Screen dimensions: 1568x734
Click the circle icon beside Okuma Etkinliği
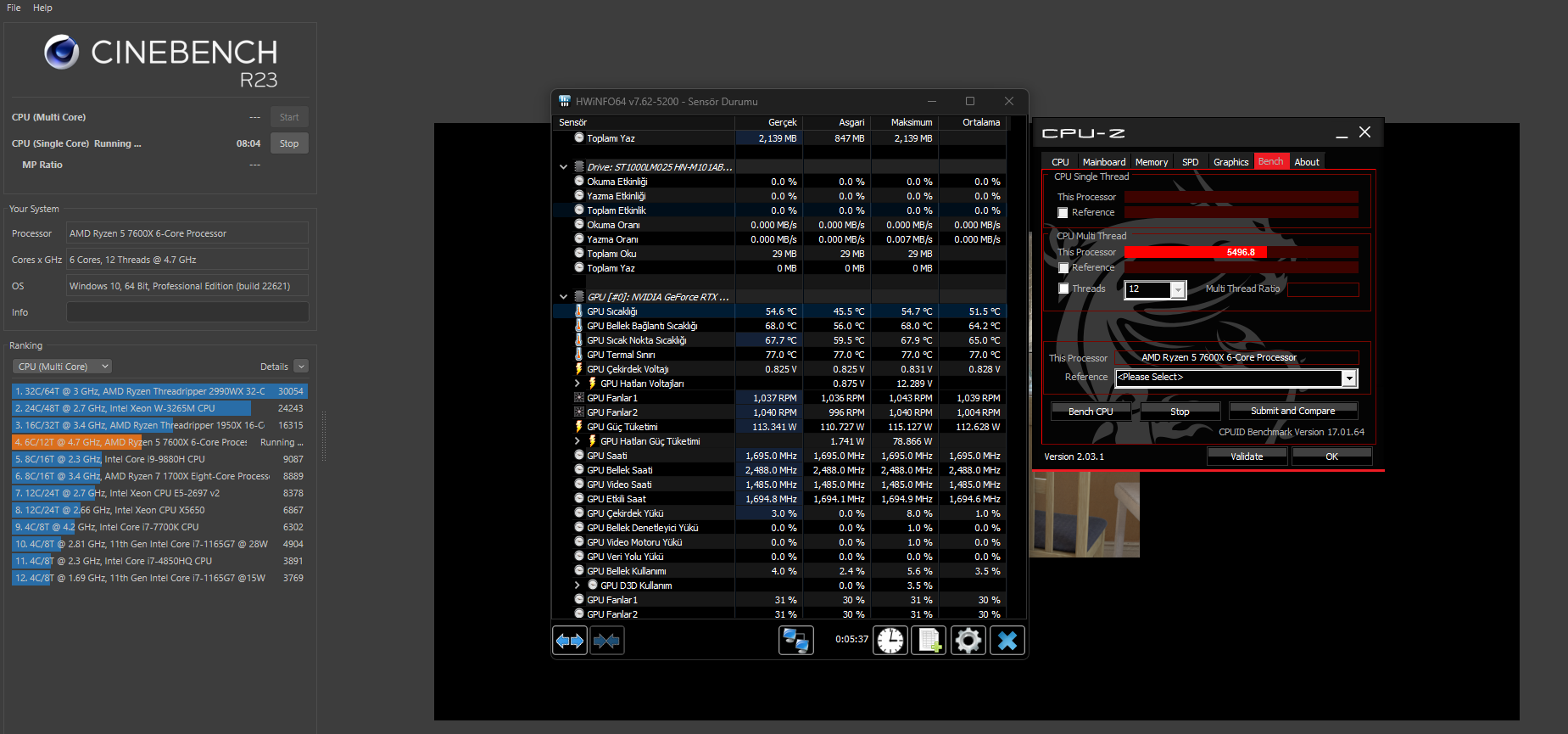tap(579, 182)
